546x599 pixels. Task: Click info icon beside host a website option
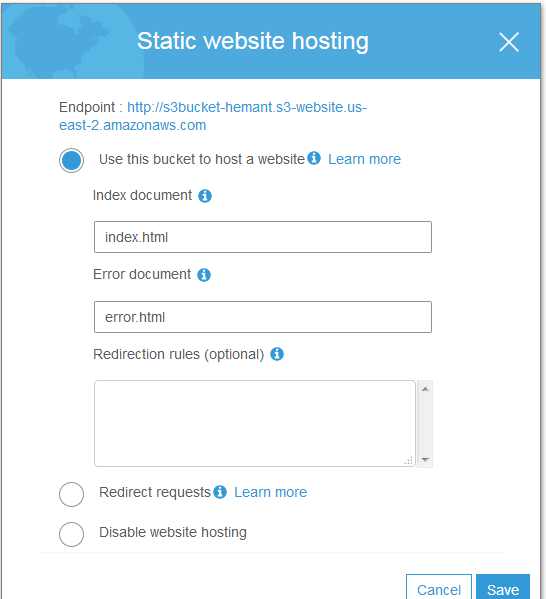314,158
